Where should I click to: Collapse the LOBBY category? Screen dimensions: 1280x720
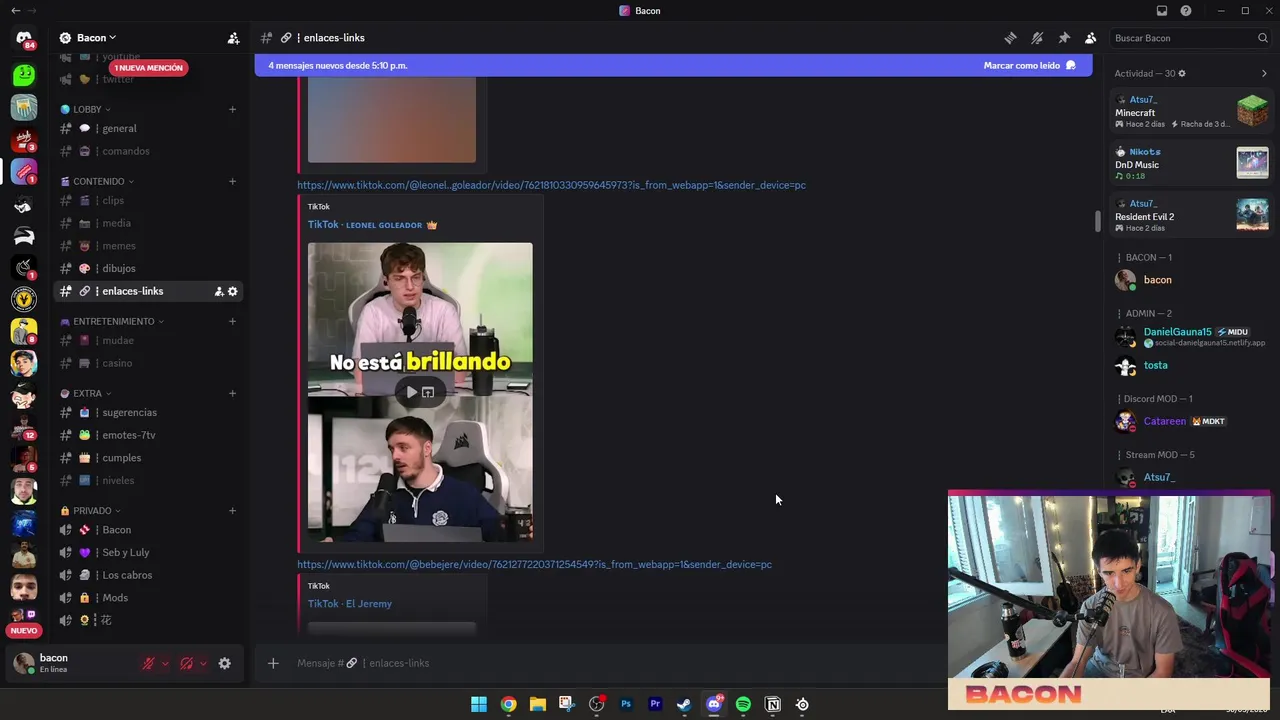coord(86,109)
